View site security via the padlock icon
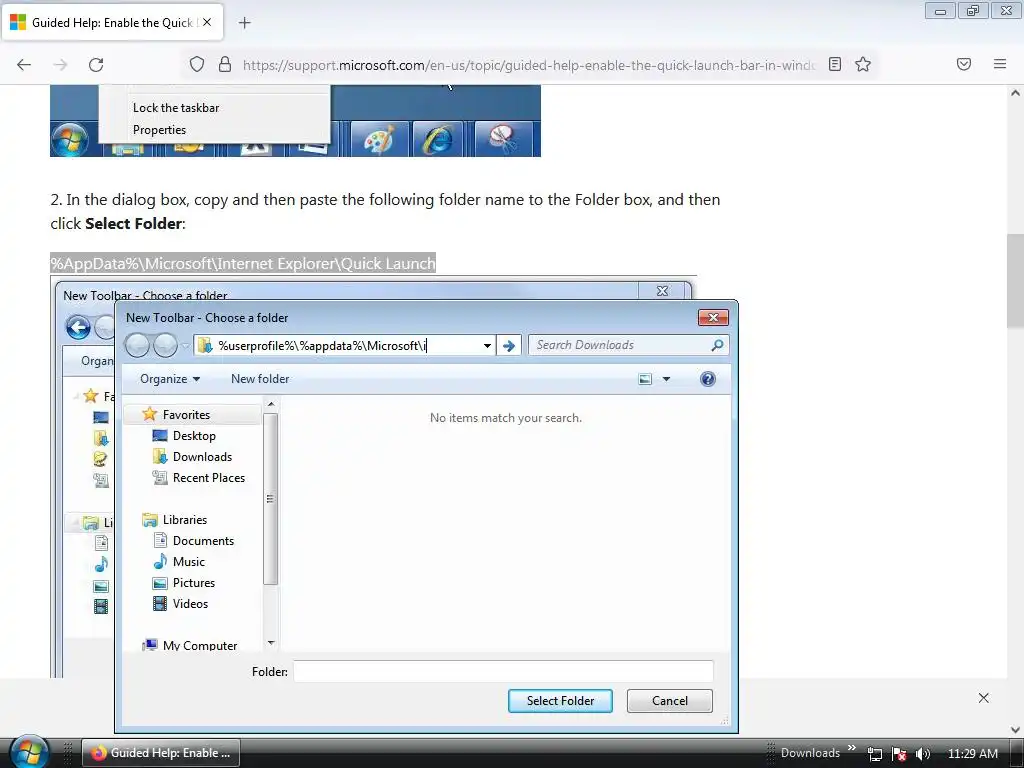This screenshot has width=1024, height=768. point(225,64)
